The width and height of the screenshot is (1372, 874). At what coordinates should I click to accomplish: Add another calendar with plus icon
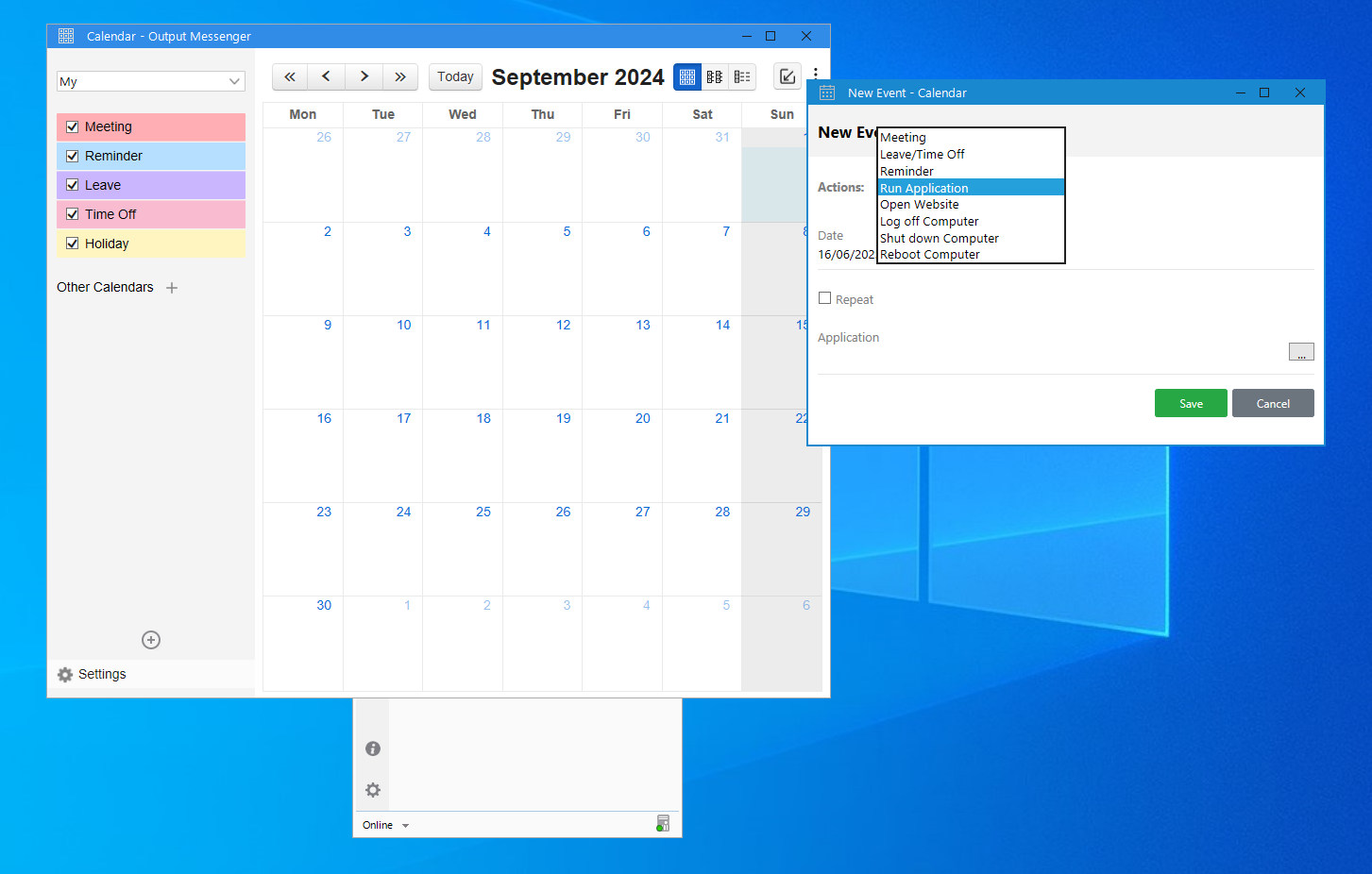point(172,288)
